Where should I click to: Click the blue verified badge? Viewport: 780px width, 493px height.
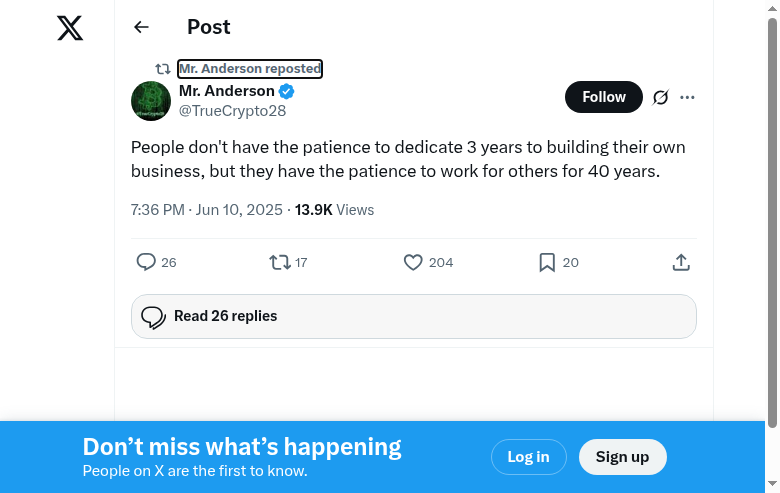(x=287, y=91)
